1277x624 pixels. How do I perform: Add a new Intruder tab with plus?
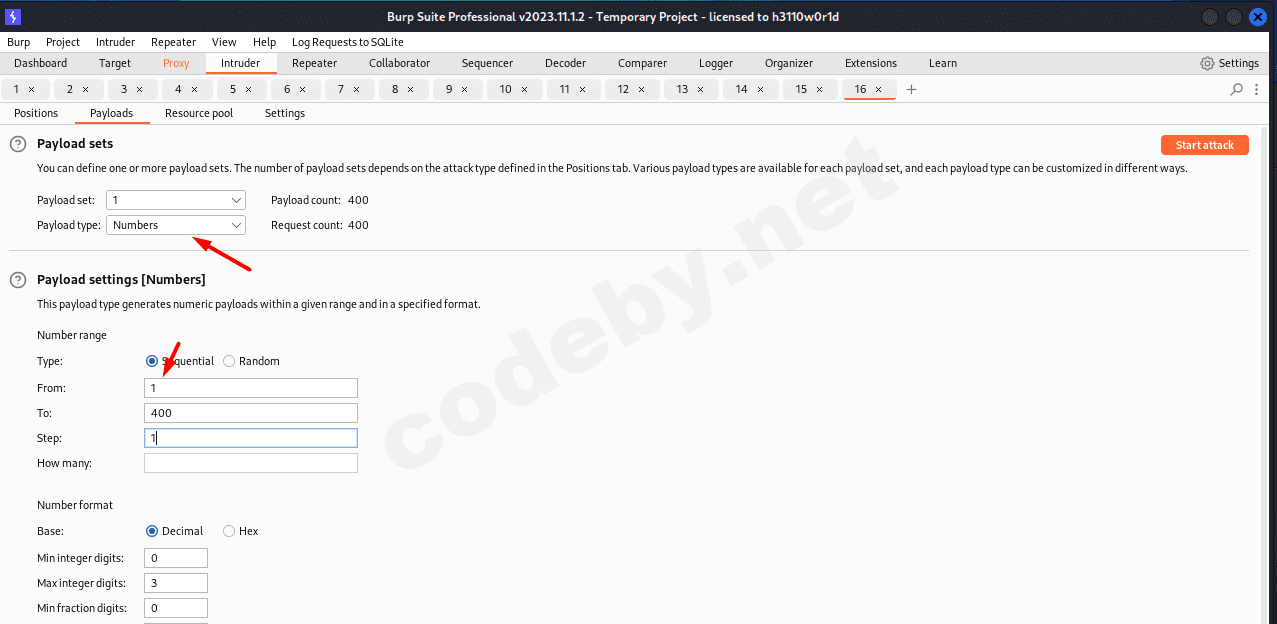point(911,89)
